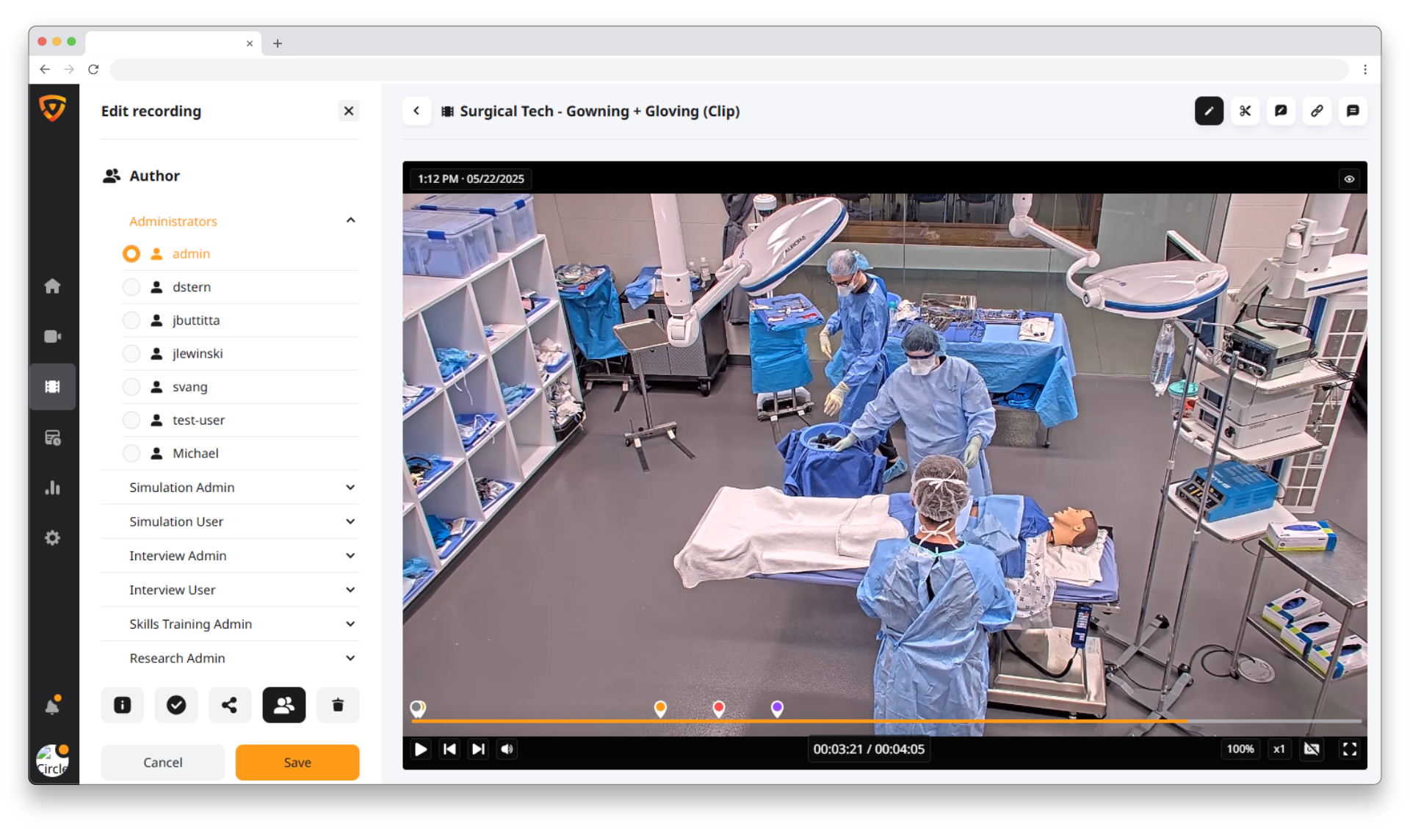The width and height of the screenshot is (1410, 840).
Task: Click the timestamp 1:12 PM 05/22/2025 label
Action: [471, 179]
